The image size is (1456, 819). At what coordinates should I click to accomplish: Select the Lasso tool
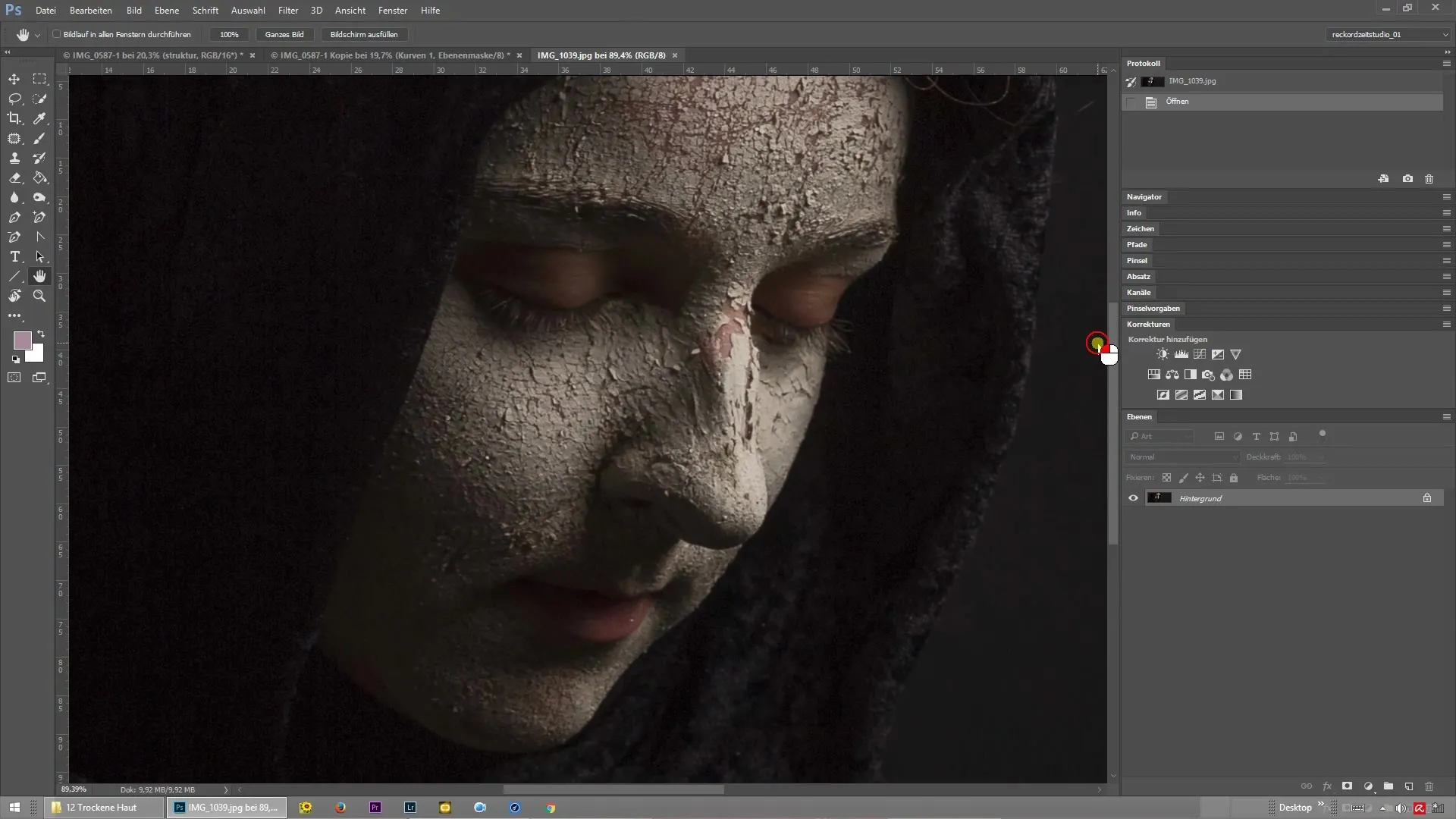point(14,99)
